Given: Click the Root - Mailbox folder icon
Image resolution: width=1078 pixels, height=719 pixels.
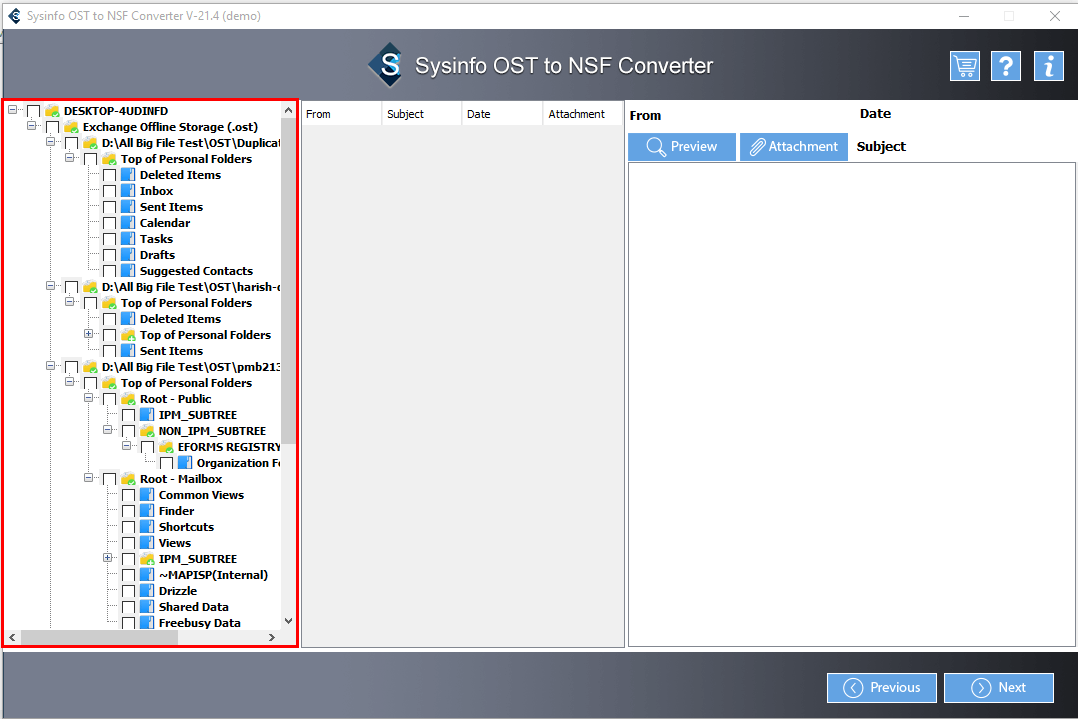Looking at the screenshot, I should click(x=129, y=479).
